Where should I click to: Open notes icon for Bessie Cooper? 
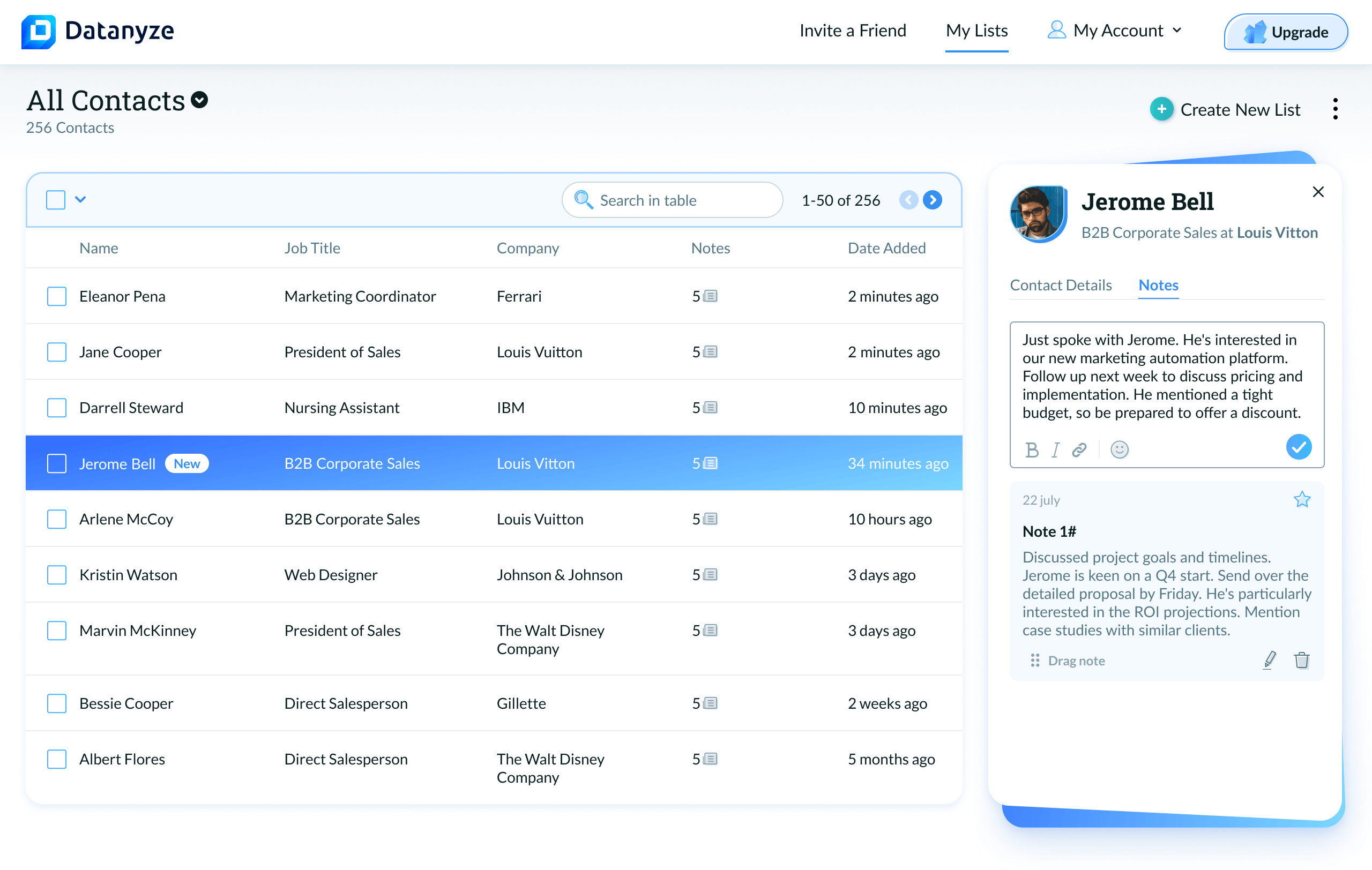(710, 704)
